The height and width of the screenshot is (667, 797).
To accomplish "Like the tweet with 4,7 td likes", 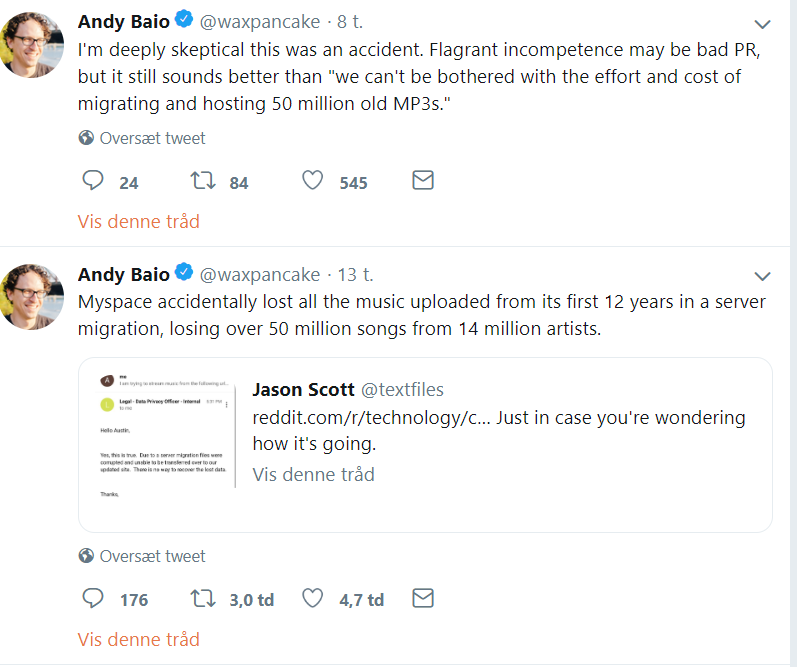I will point(313,598).
